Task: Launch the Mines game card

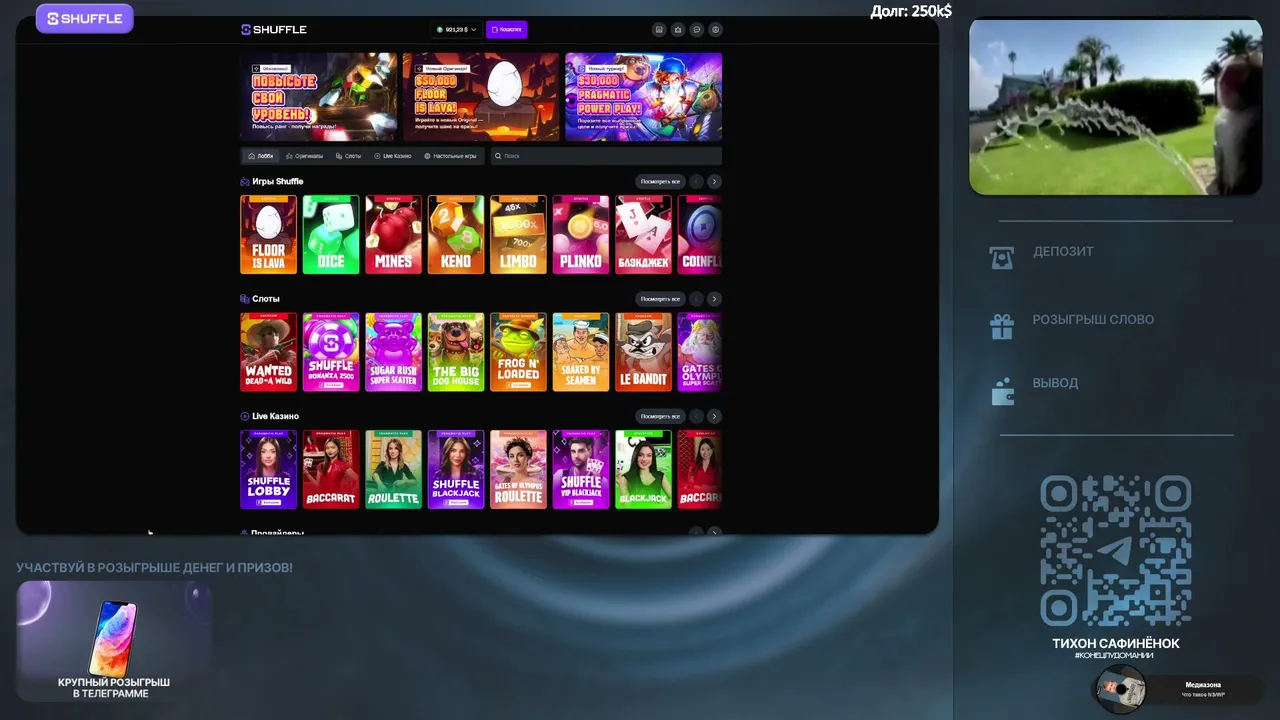Action: [393, 234]
